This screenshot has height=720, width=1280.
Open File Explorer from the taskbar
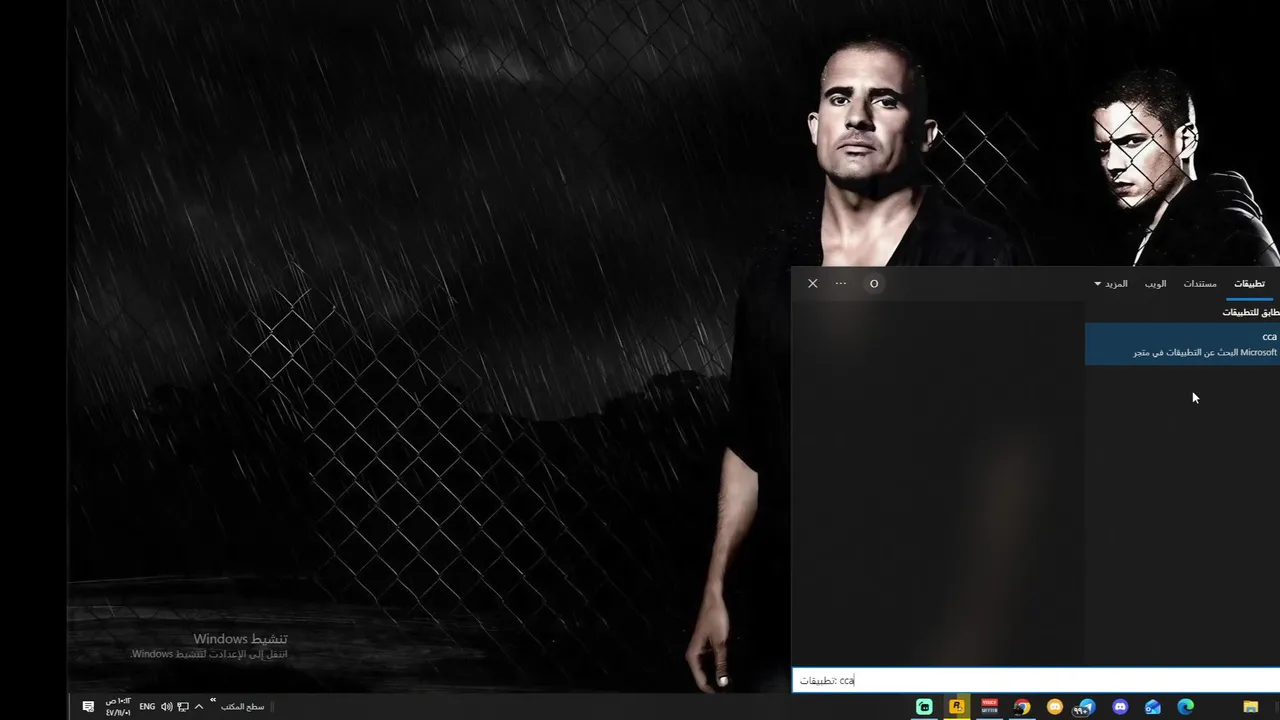1251,707
